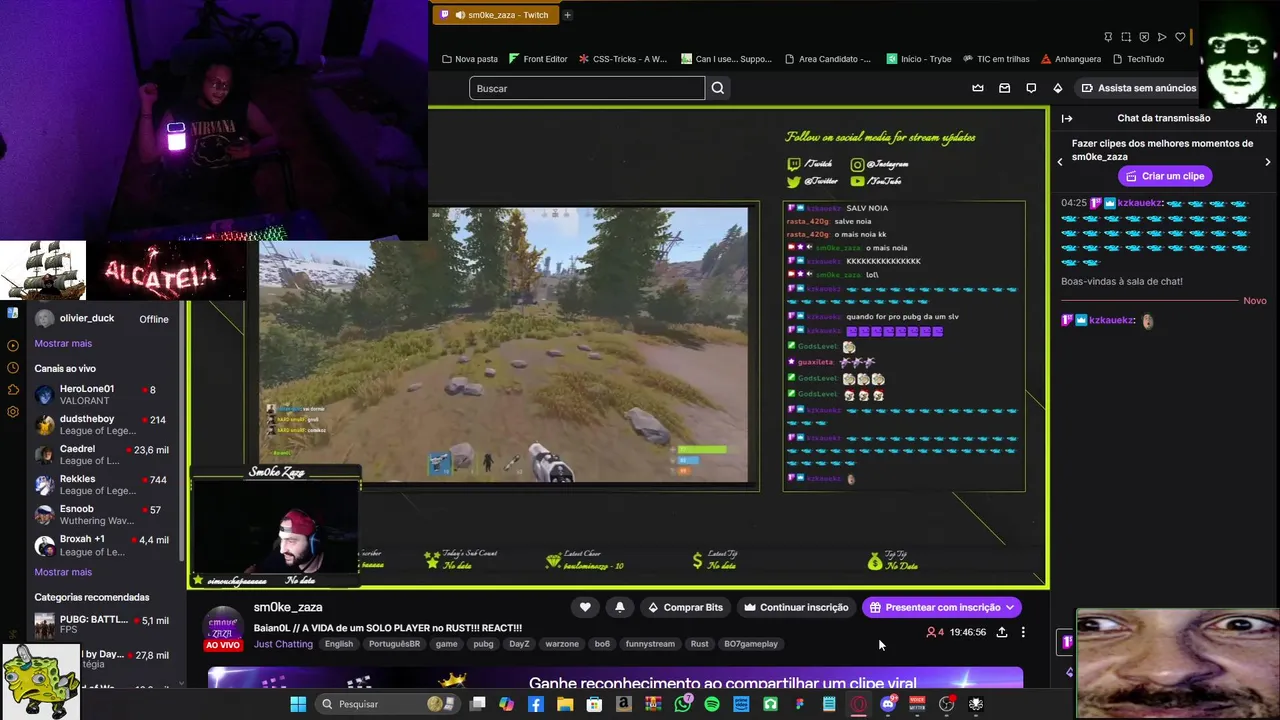
Task: Open CSS-Tricks bookmark
Action: 623,59
